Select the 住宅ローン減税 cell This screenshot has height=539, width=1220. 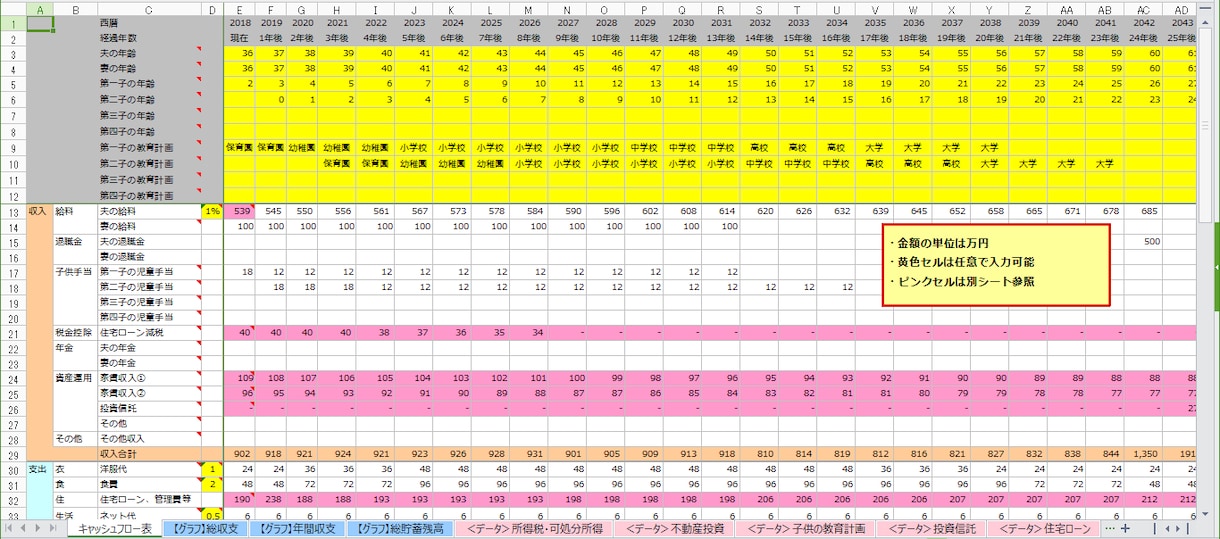[148, 332]
